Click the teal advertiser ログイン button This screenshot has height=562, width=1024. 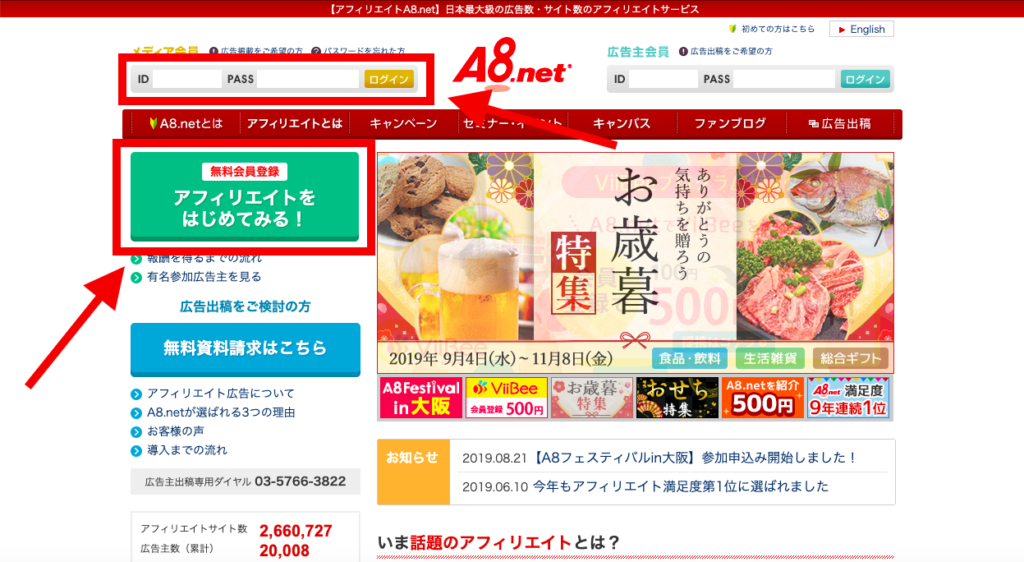[865, 80]
